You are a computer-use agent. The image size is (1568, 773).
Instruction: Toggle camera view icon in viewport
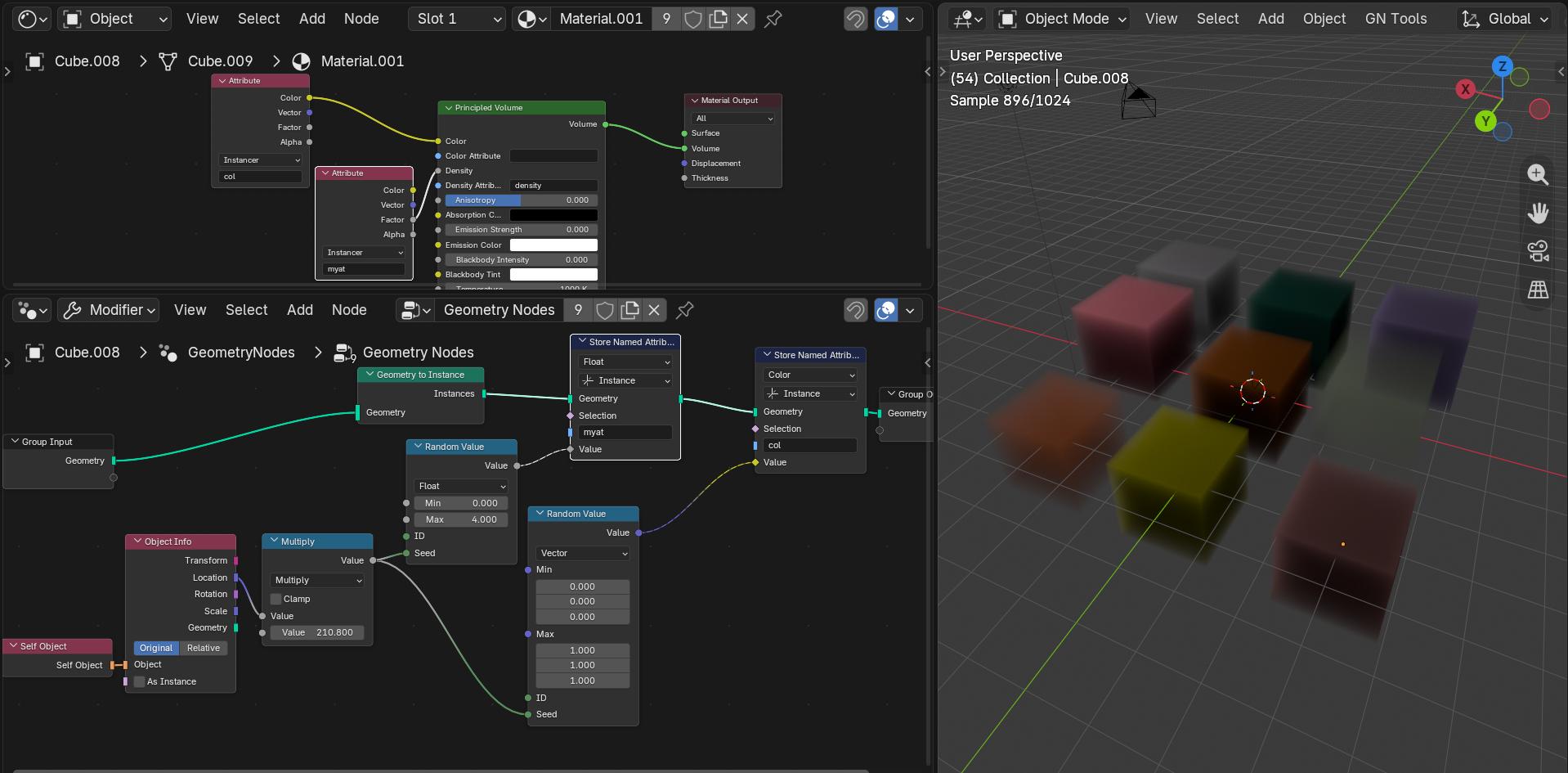click(x=1538, y=251)
